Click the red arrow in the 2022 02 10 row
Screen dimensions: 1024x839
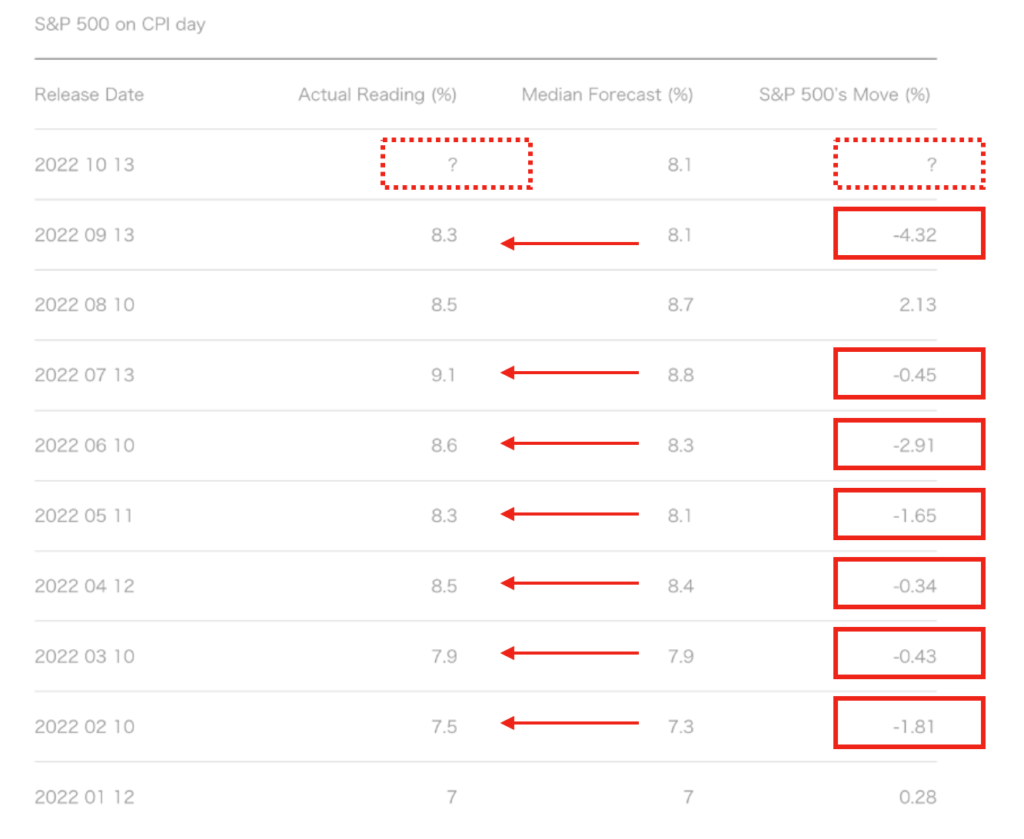pyautogui.click(x=569, y=723)
